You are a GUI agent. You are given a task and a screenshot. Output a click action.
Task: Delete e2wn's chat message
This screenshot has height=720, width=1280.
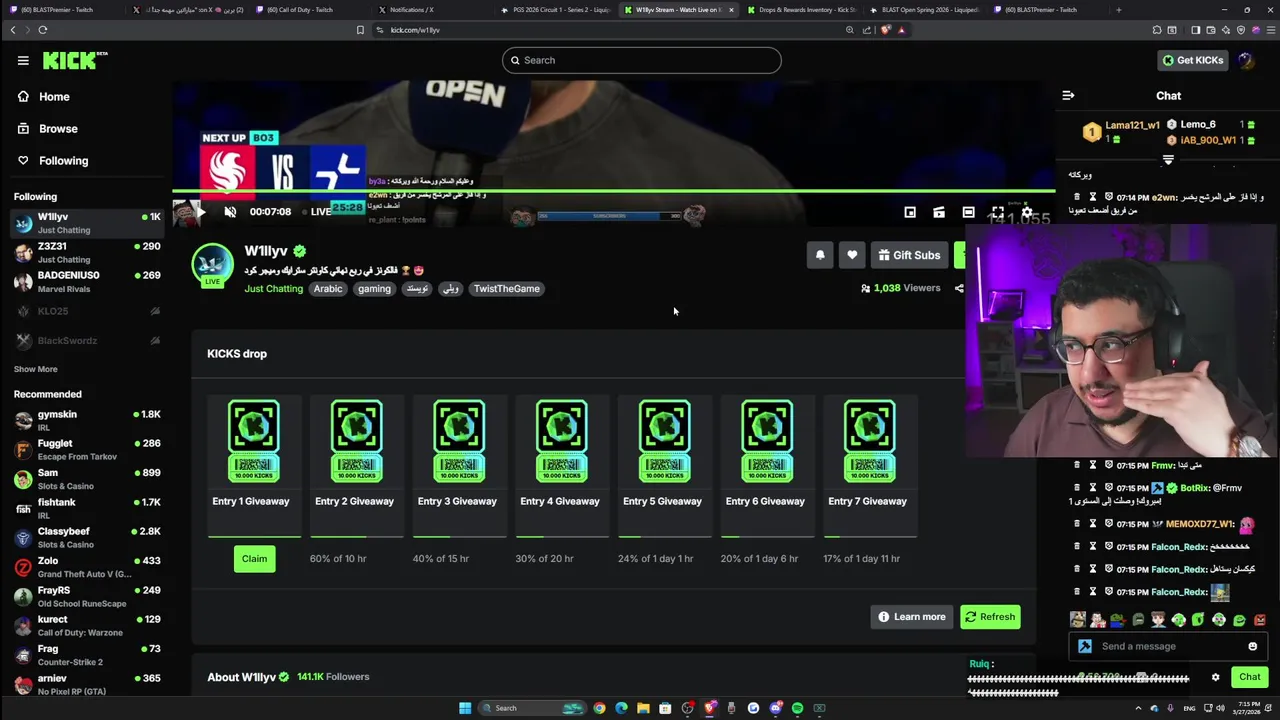(1077, 198)
